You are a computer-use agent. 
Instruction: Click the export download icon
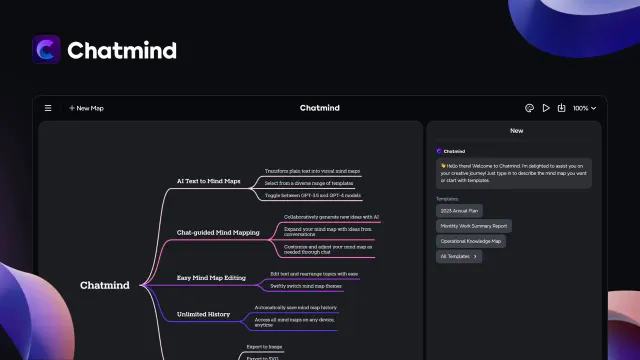coord(562,108)
